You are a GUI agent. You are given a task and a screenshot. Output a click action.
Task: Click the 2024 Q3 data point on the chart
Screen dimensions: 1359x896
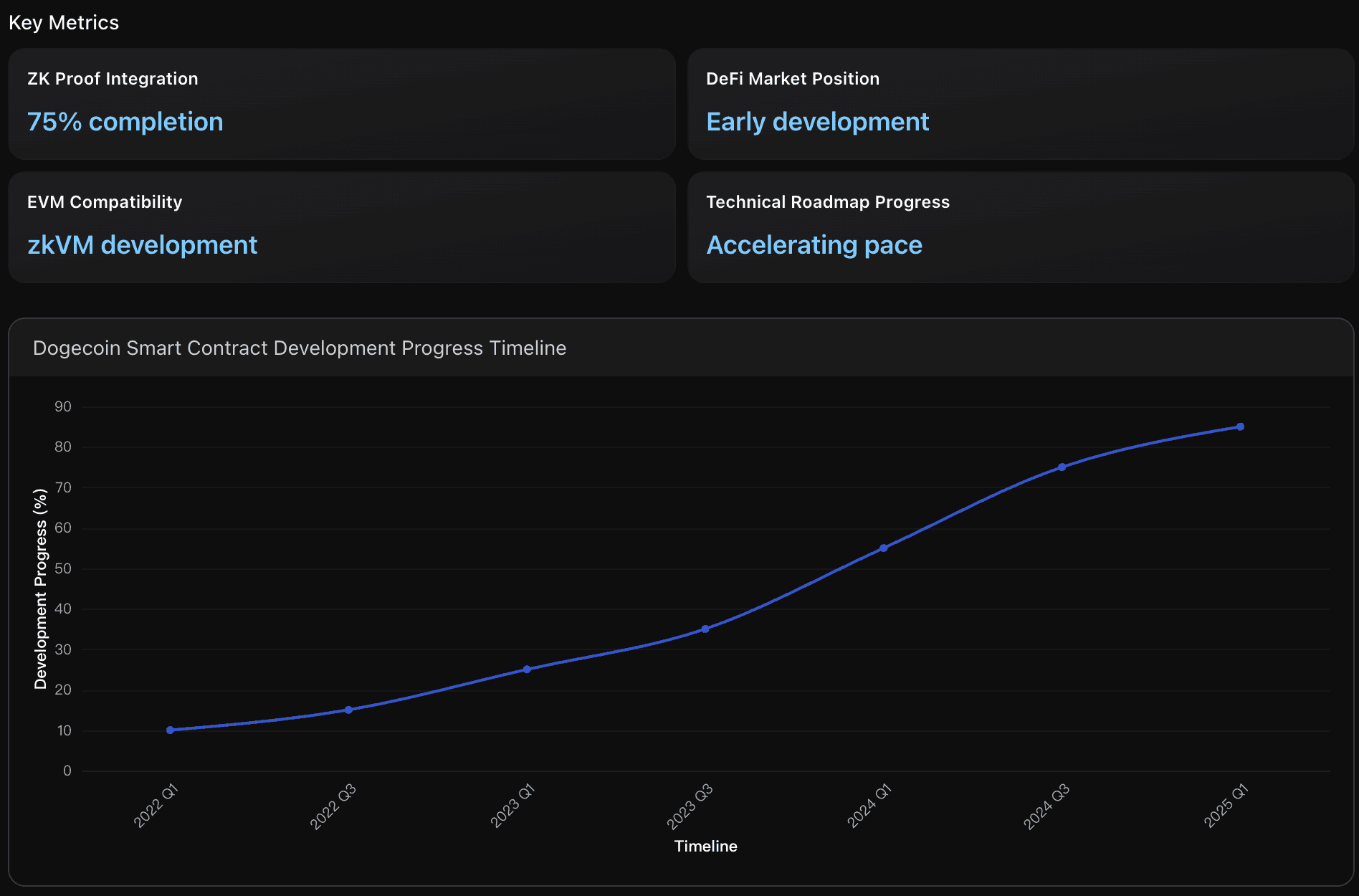click(1062, 467)
